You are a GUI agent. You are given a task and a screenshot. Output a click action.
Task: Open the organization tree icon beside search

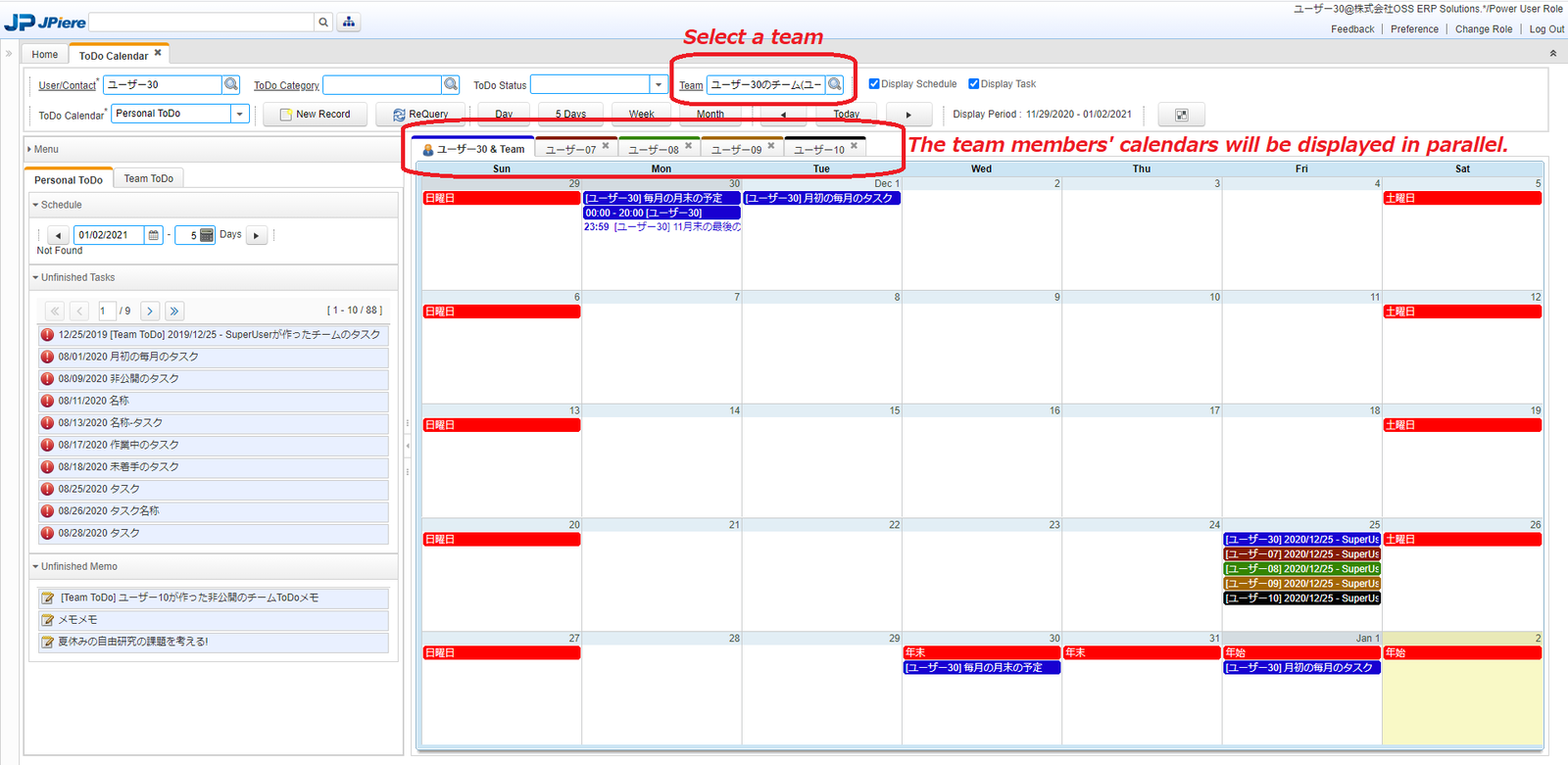pos(349,23)
